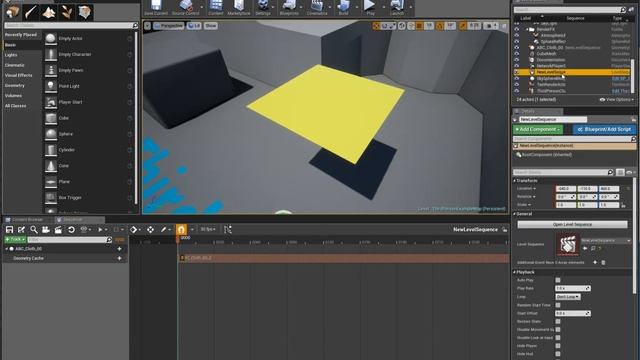Click Play in the main toolbar

(370, 8)
